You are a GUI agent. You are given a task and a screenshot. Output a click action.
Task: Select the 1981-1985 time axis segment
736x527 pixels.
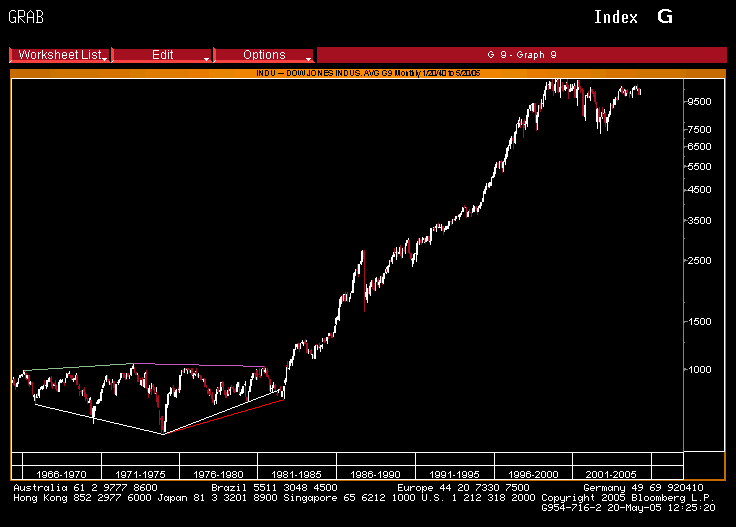click(x=297, y=473)
